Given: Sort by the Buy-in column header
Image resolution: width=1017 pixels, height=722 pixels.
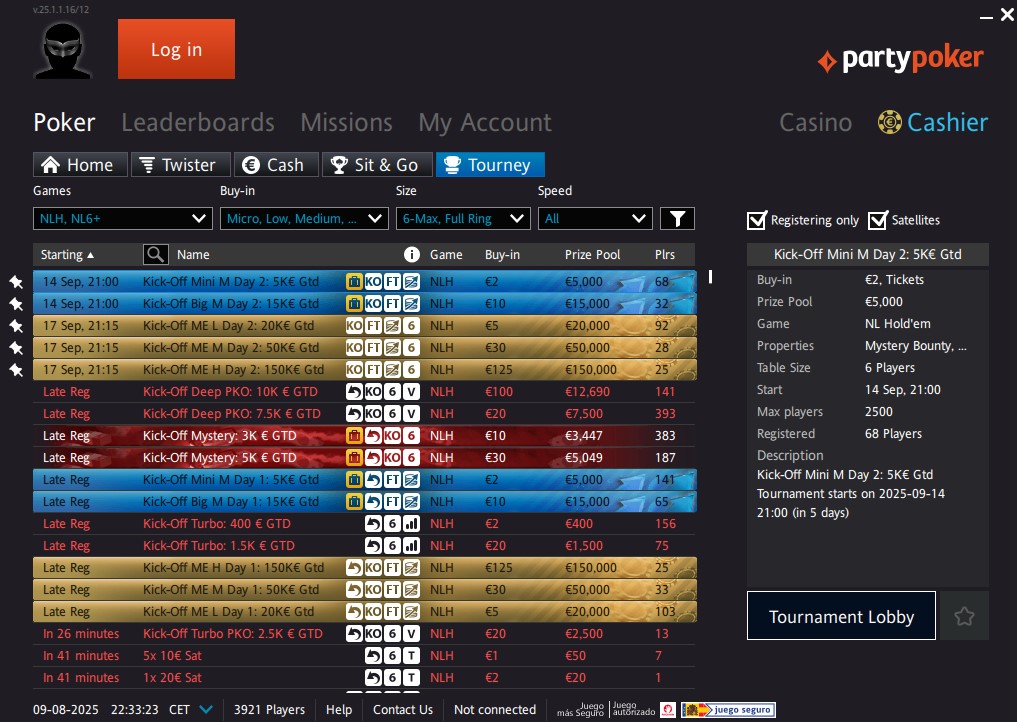Looking at the screenshot, I should point(502,254).
